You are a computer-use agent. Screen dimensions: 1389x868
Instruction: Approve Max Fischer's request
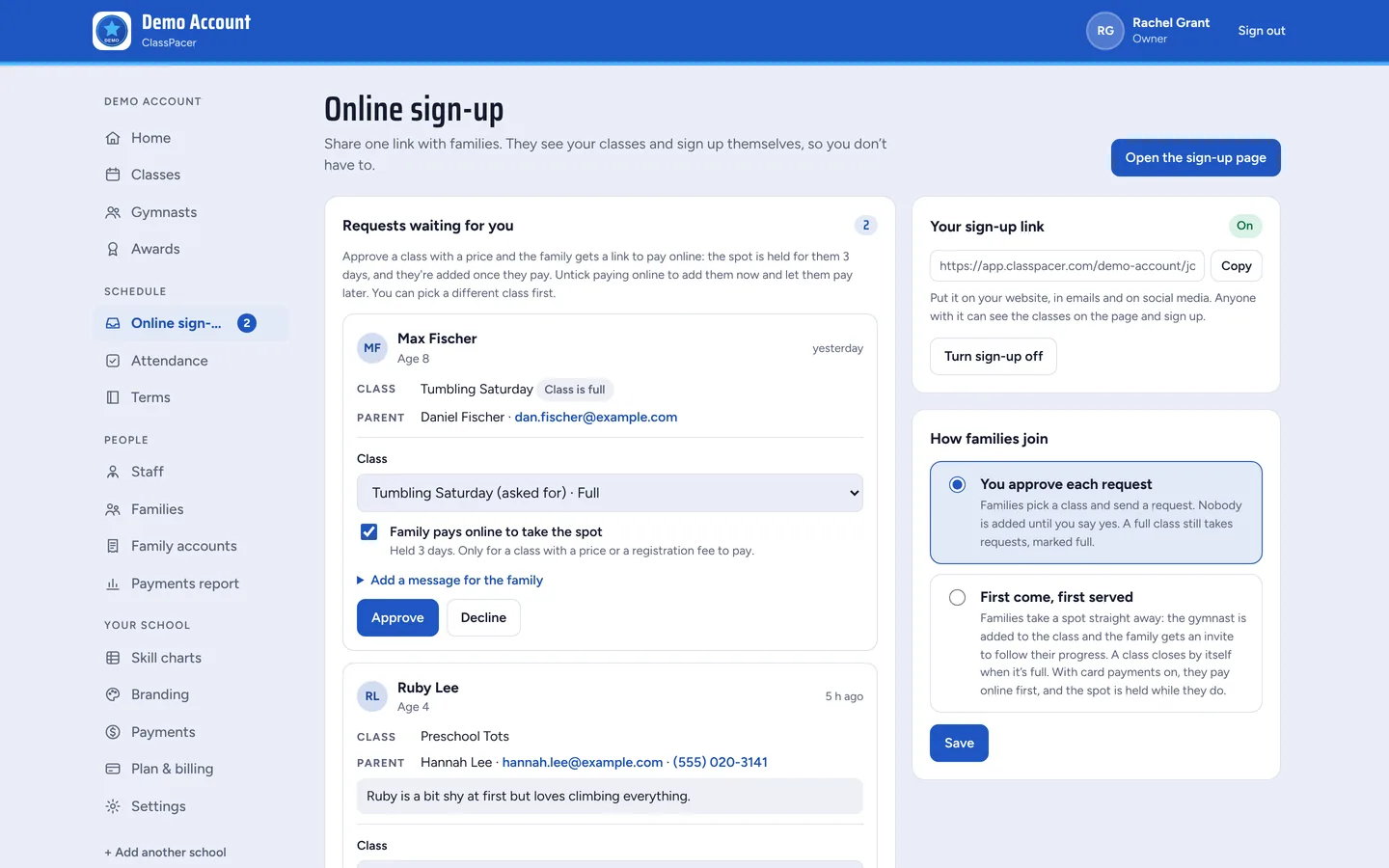pyautogui.click(x=397, y=617)
